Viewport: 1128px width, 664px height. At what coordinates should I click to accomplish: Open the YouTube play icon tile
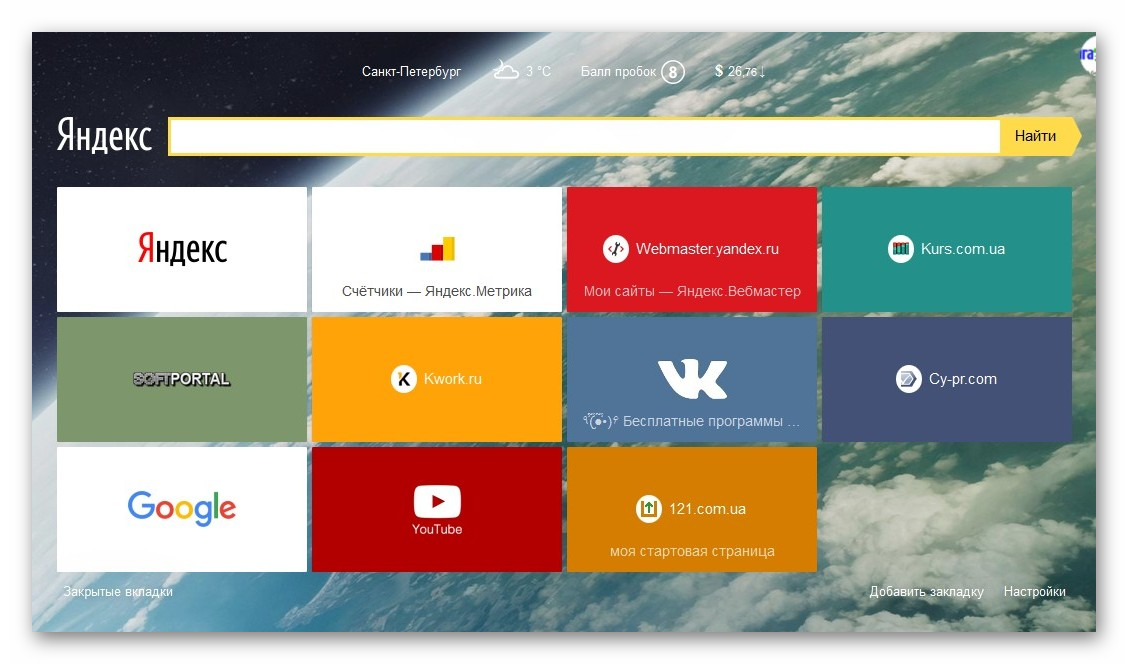pos(437,501)
